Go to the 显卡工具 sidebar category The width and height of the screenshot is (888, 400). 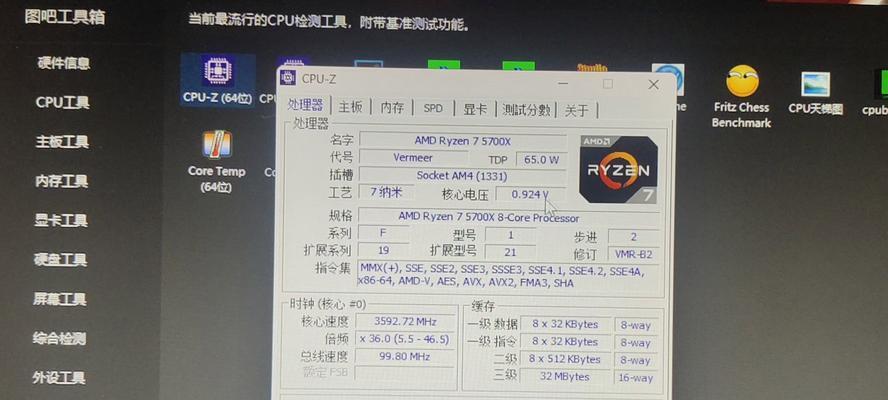pyautogui.click(x=61, y=220)
